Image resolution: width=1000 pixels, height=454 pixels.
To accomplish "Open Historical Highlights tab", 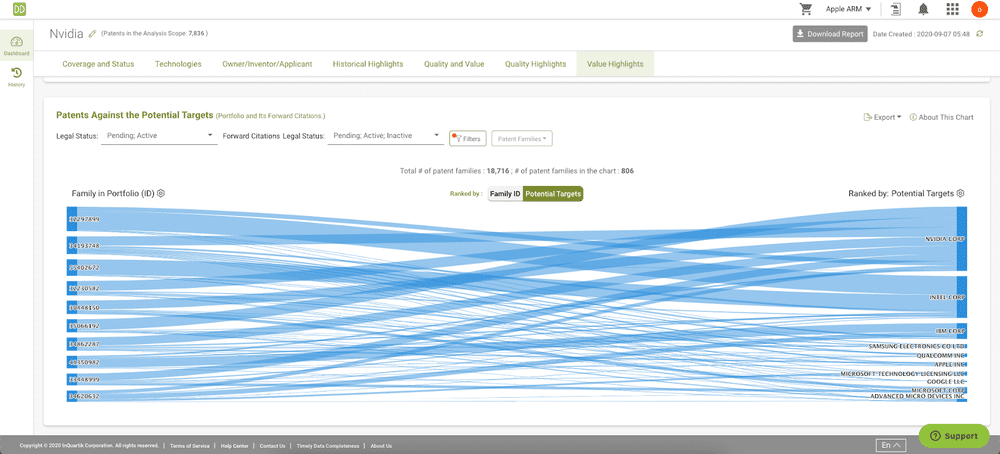I will click(x=368, y=64).
